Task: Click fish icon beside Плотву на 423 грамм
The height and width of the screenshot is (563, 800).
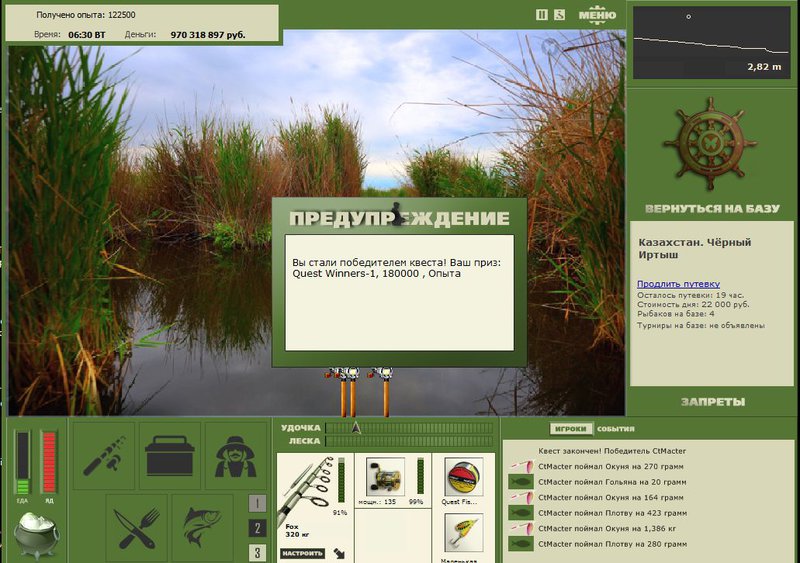Action: (x=521, y=512)
